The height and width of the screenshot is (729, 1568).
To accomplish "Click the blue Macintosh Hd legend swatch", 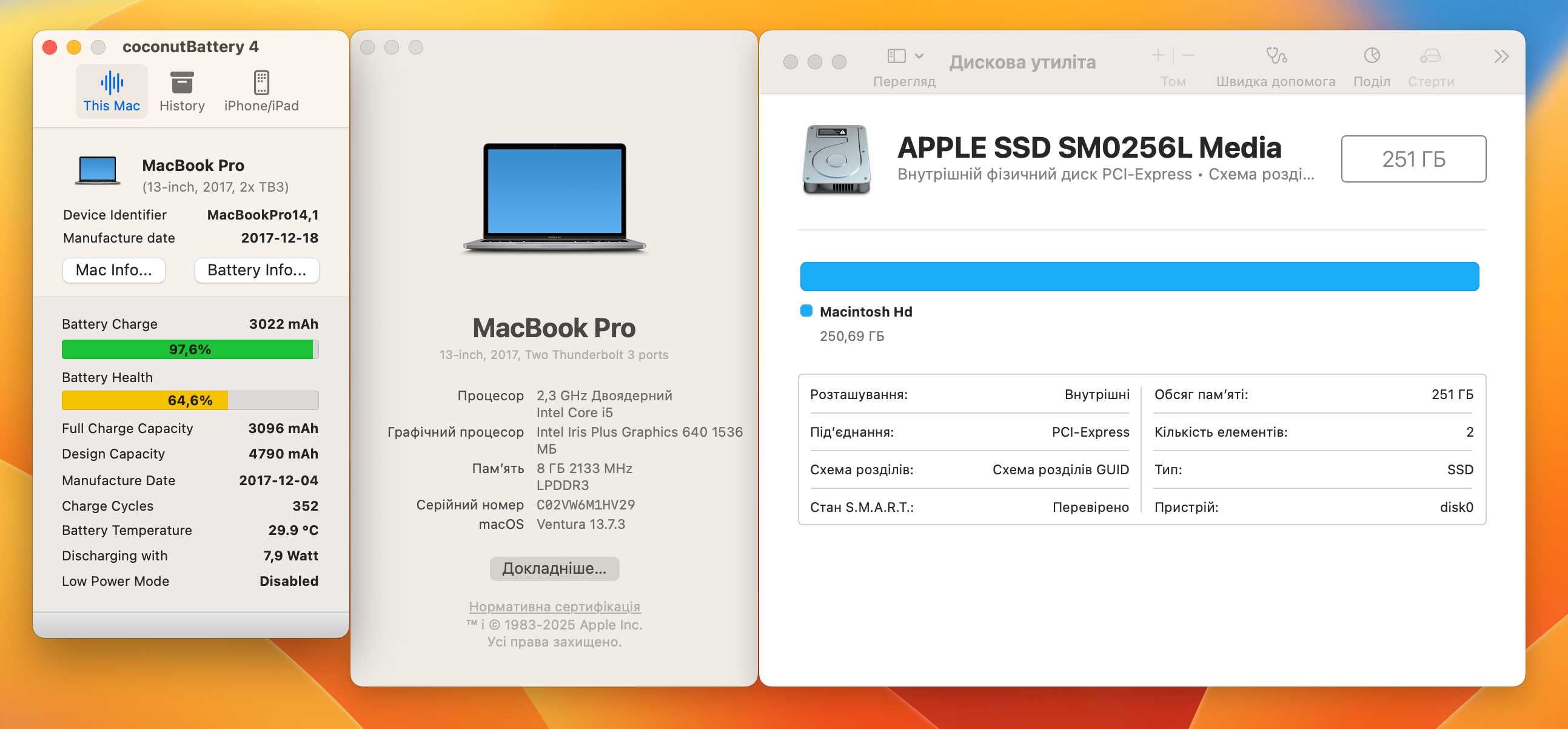I will pyautogui.click(x=806, y=311).
